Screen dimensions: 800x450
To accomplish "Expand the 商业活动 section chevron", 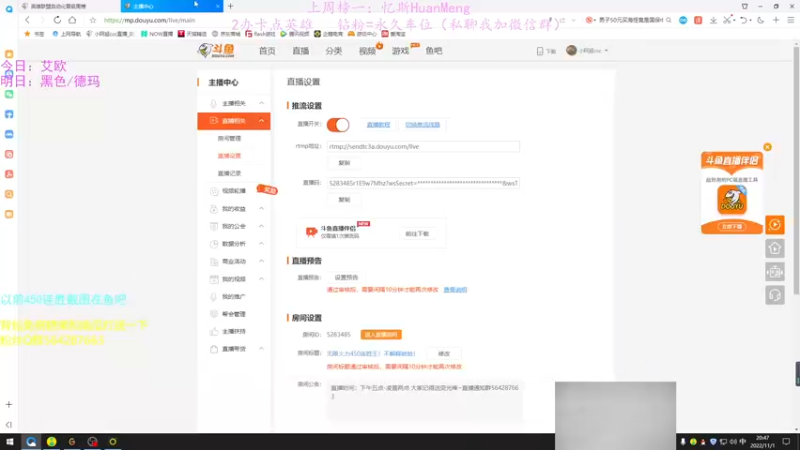I will tap(261, 261).
